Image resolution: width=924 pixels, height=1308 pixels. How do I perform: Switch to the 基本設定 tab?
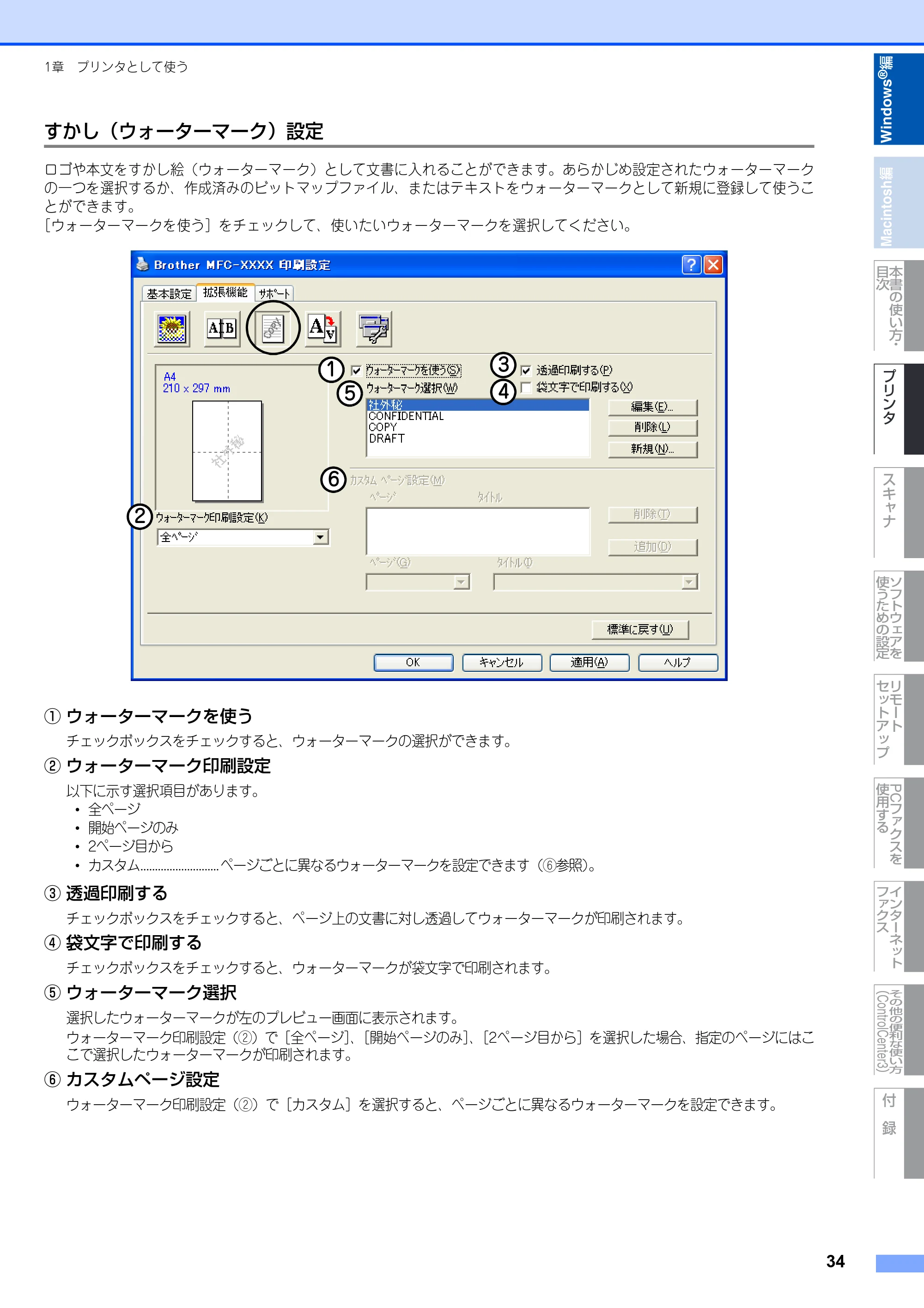169,293
